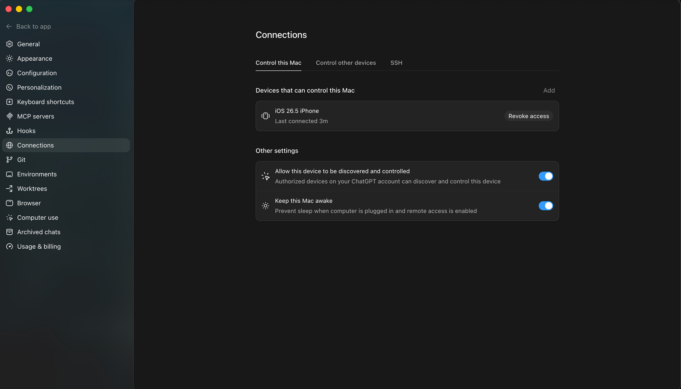
Task: Open General settings
Action: click(66, 44)
